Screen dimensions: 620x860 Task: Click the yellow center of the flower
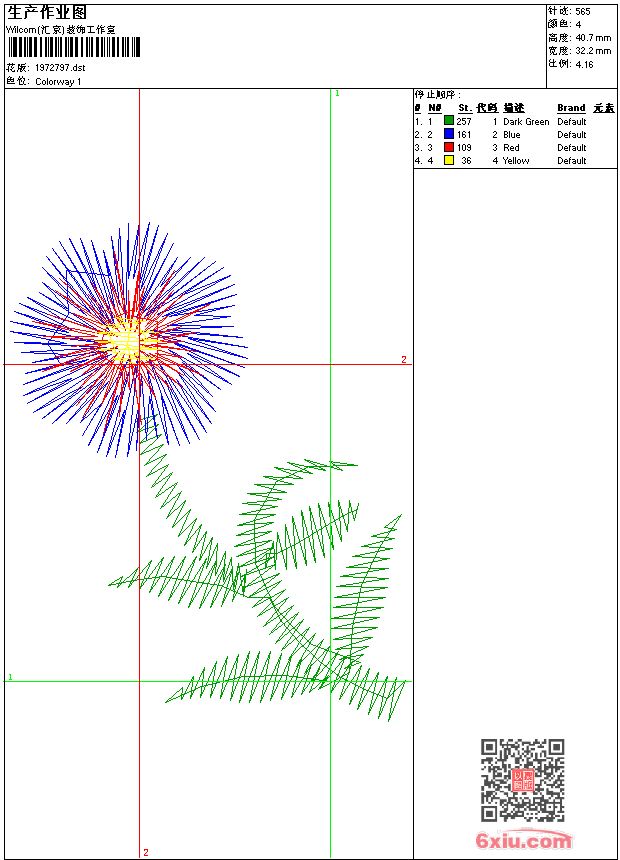click(x=127, y=340)
